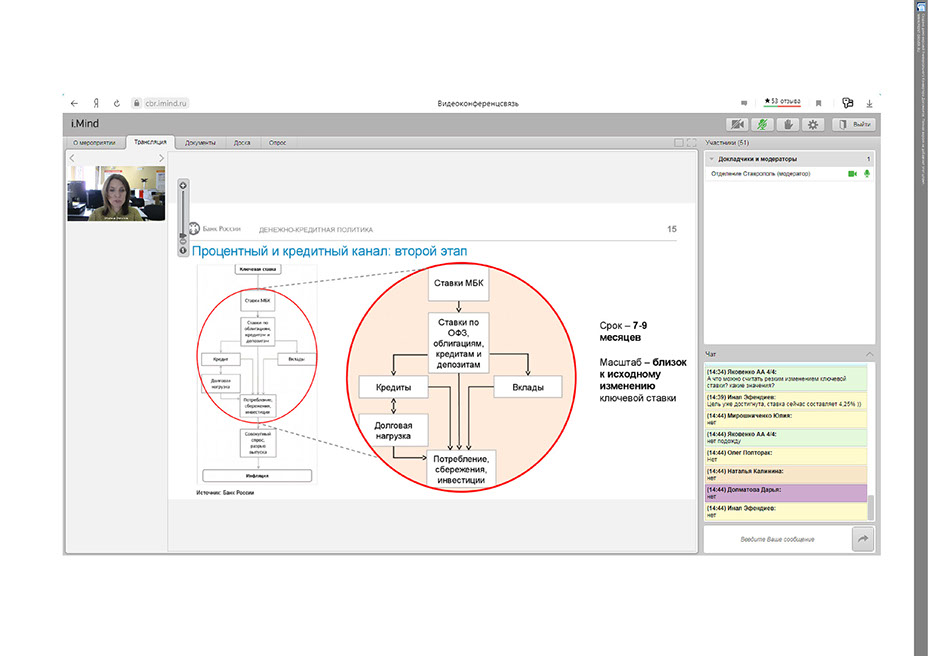Toggle the muted microphone button
Viewport: 928px width, 656px height.
point(764,124)
